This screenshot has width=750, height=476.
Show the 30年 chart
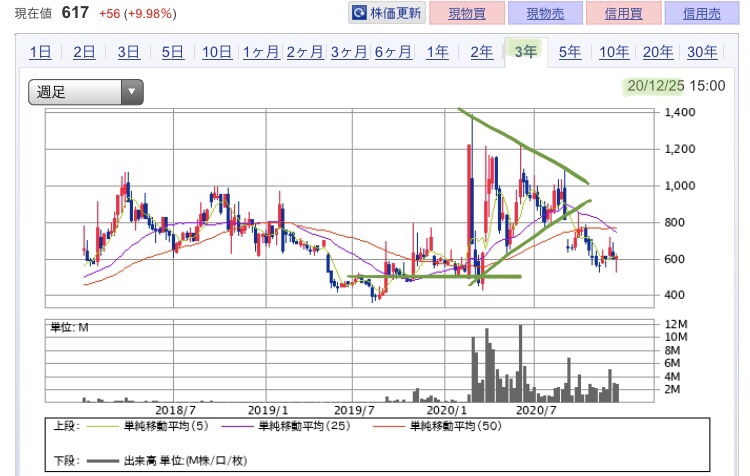point(702,52)
